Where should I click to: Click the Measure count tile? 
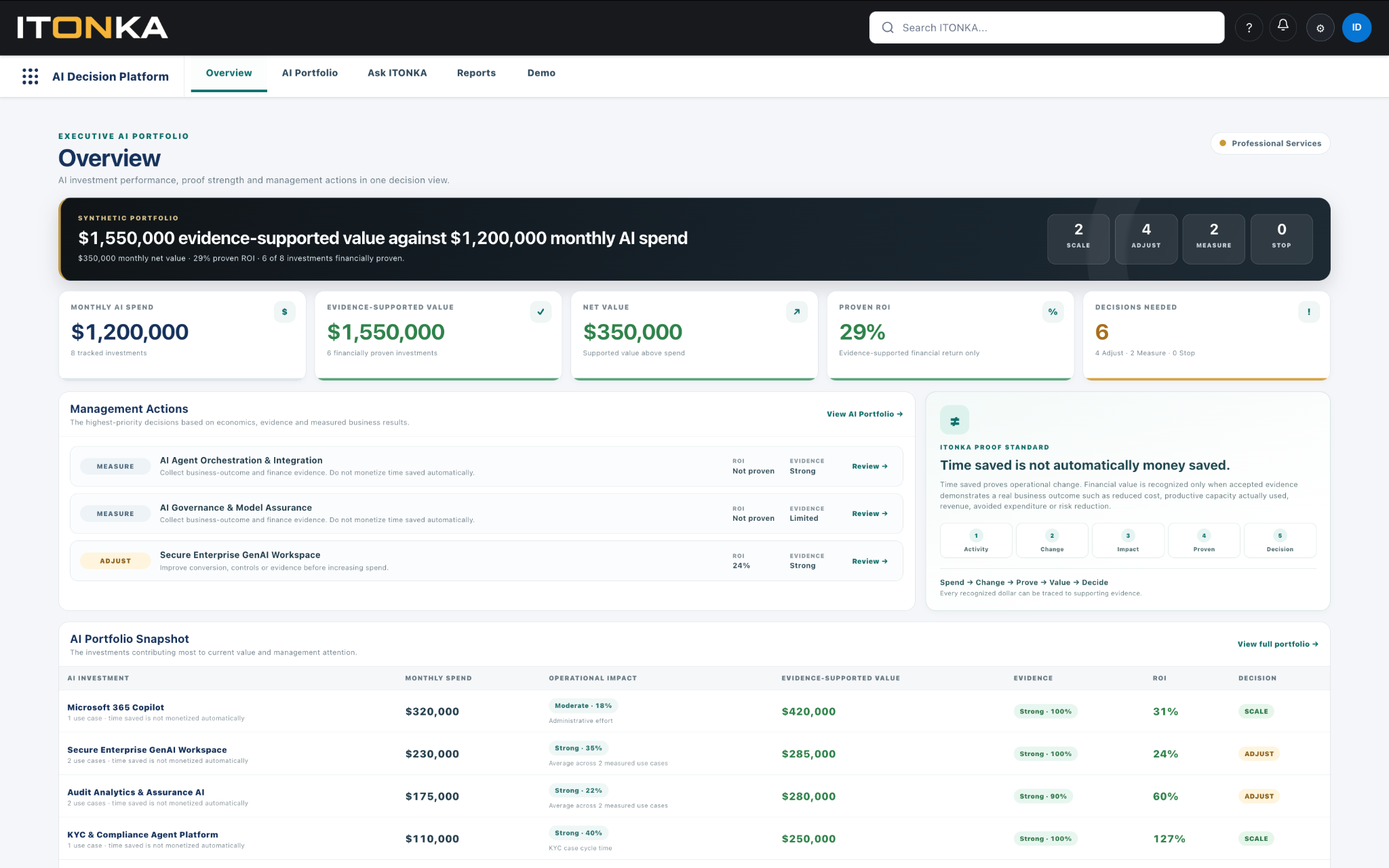[1214, 239]
